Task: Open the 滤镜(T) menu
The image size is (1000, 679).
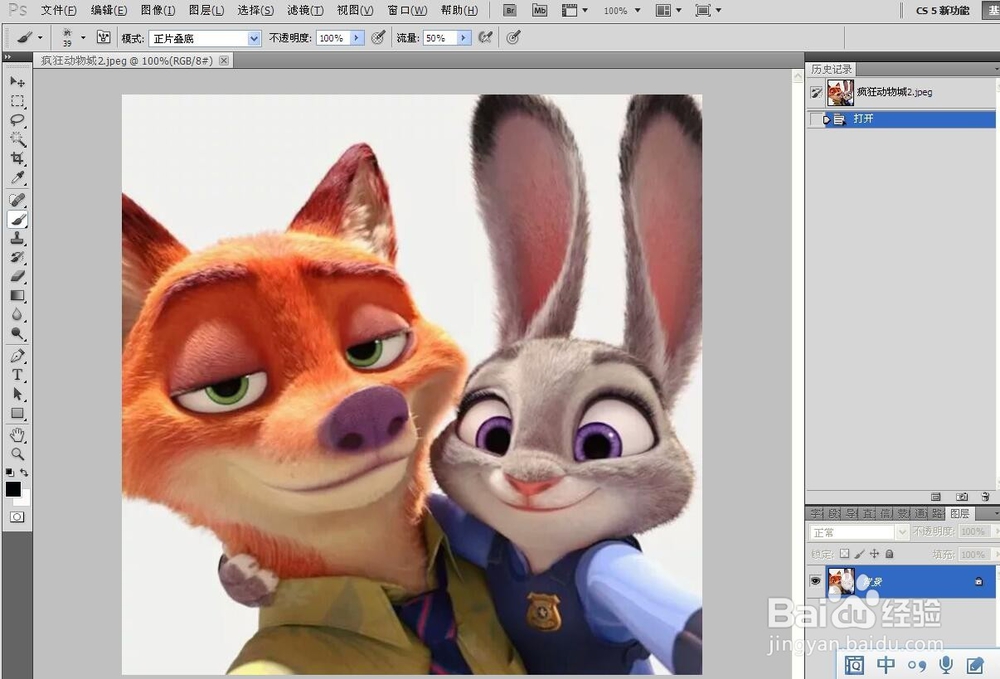Action: (x=305, y=10)
